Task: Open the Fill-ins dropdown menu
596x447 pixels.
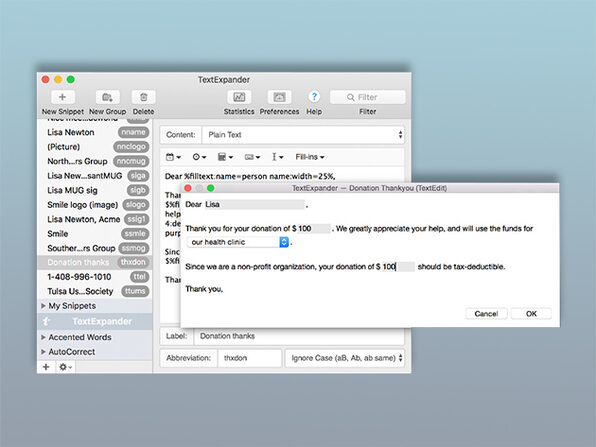Action: (x=310, y=157)
